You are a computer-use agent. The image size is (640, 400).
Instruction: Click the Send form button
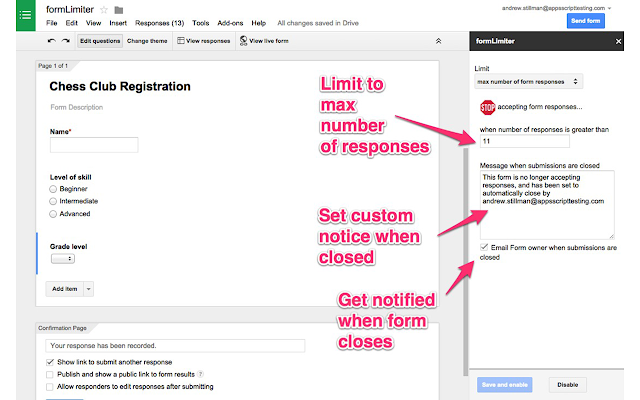coord(585,21)
